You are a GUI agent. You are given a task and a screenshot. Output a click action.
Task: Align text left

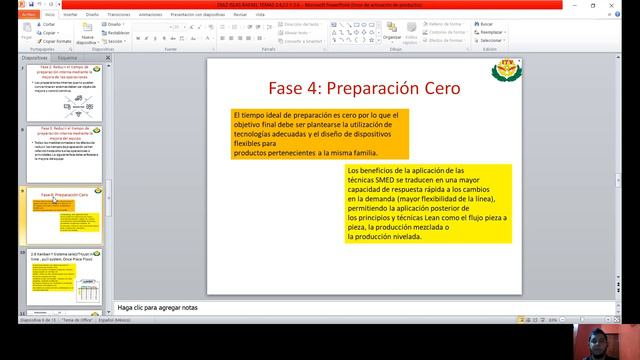coord(222,38)
